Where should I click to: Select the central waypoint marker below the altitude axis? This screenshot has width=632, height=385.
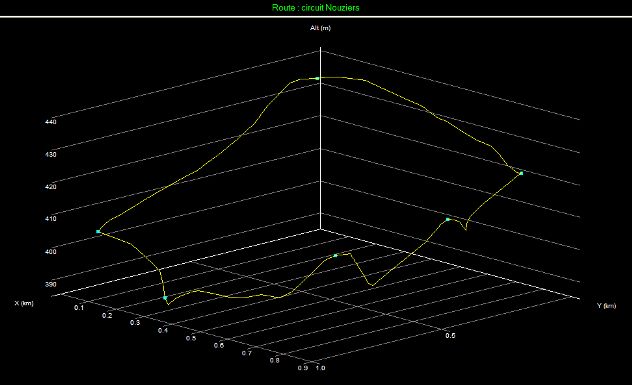[335, 255]
